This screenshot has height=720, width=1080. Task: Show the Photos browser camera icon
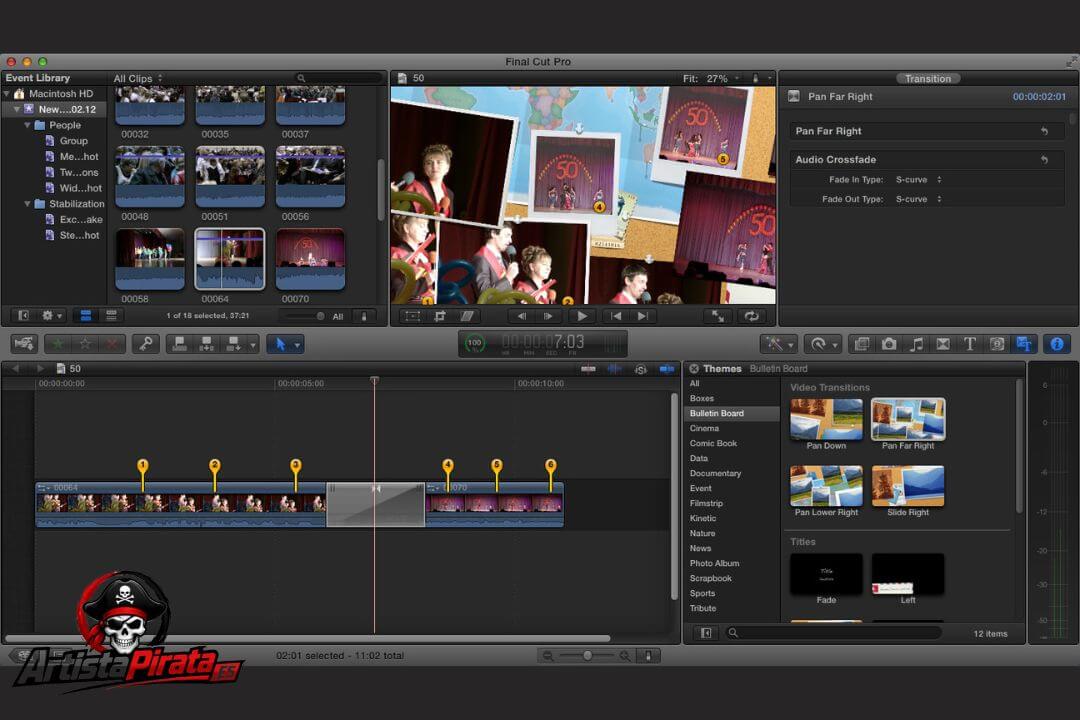pyautogui.click(x=889, y=343)
